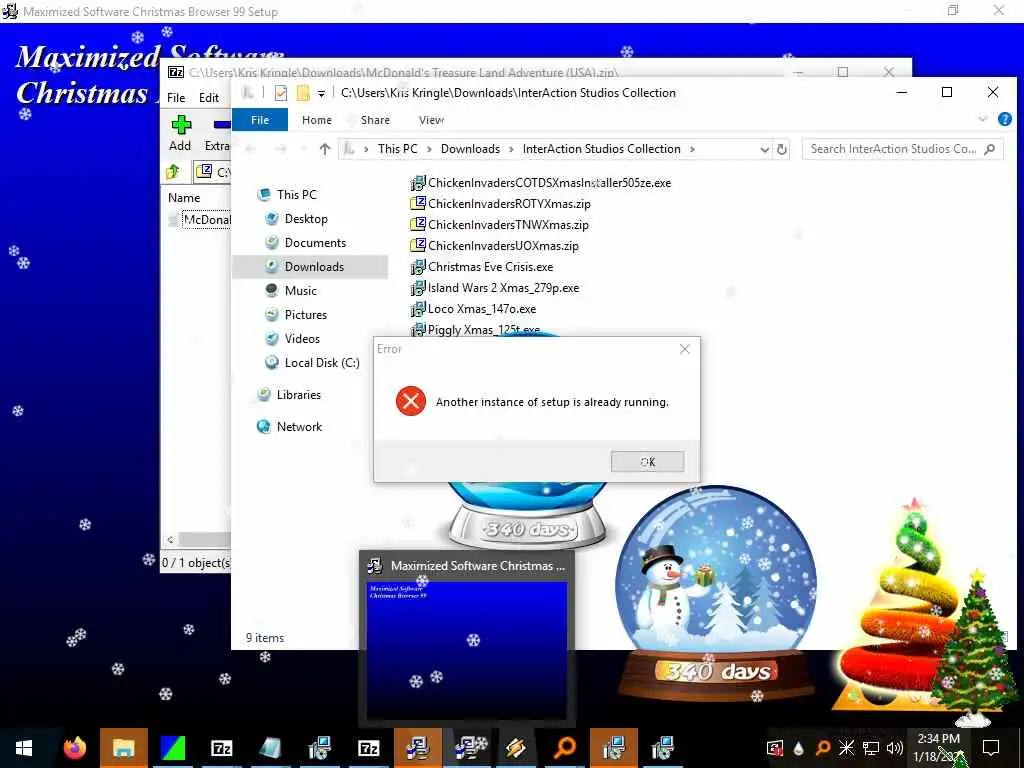Screen dimensions: 1024x768
Task: Click the Properties checkmark quick access icon
Action: (281, 93)
